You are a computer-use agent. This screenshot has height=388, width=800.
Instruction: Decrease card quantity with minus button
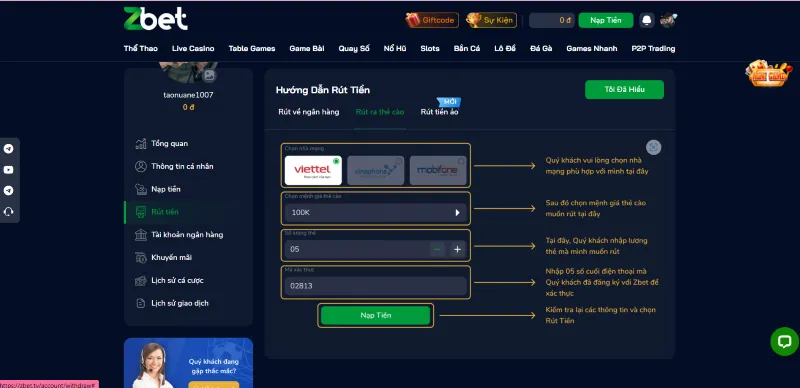437,249
